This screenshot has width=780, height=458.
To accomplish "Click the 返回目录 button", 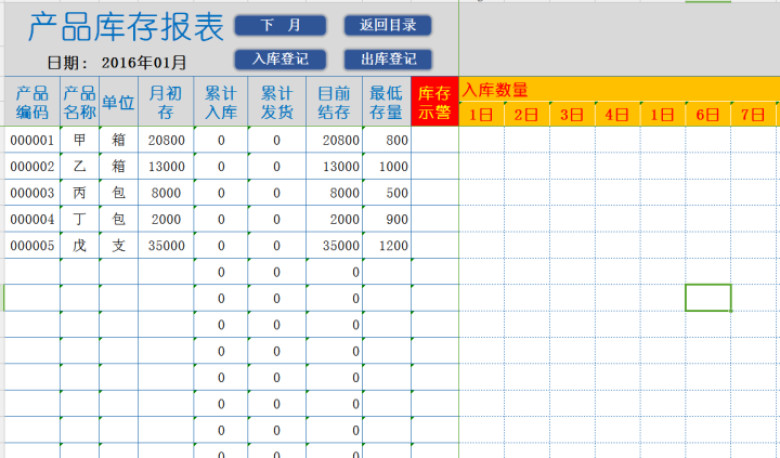I will (388, 25).
